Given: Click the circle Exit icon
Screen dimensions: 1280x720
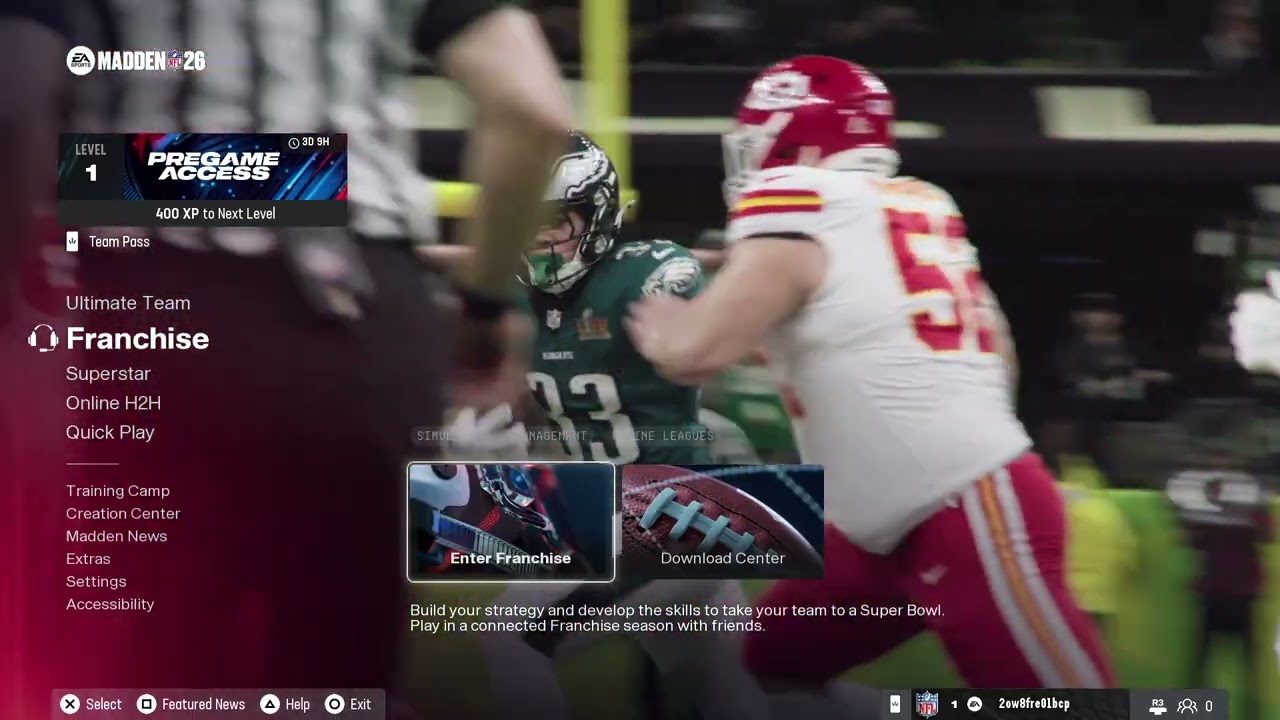Looking at the screenshot, I should coord(335,704).
